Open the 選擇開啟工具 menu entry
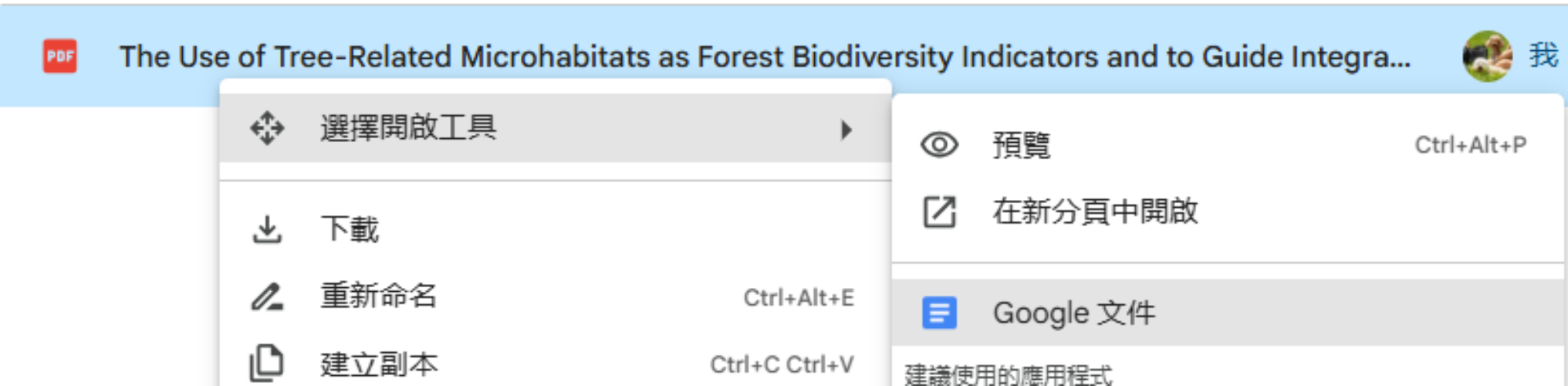Screen dimensions: 1568x386 pyautogui.click(x=409, y=128)
